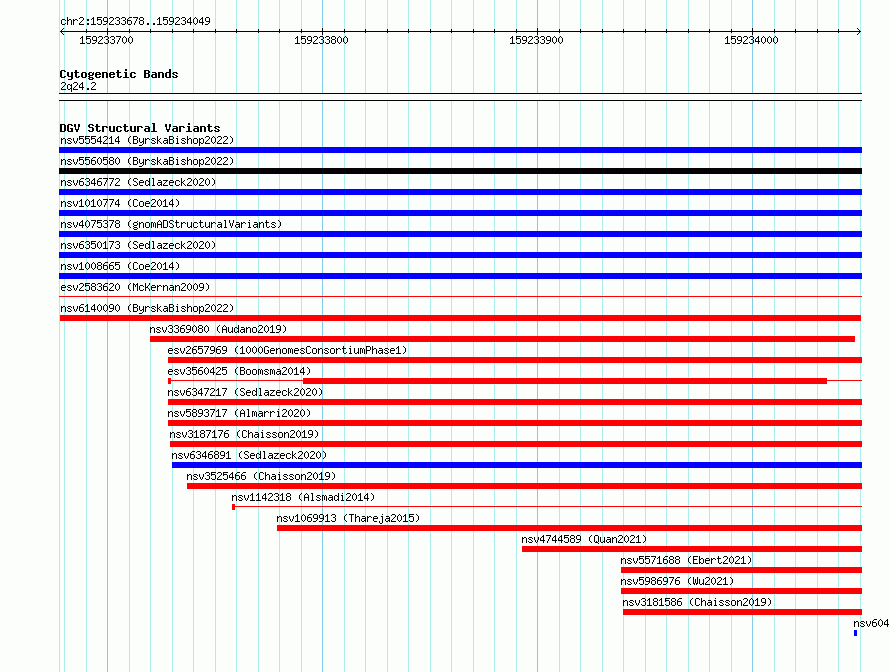This screenshot has width=890, height=672.
Task: Click the red start marker of nsv1142318
Action: (x=233, y=507)
